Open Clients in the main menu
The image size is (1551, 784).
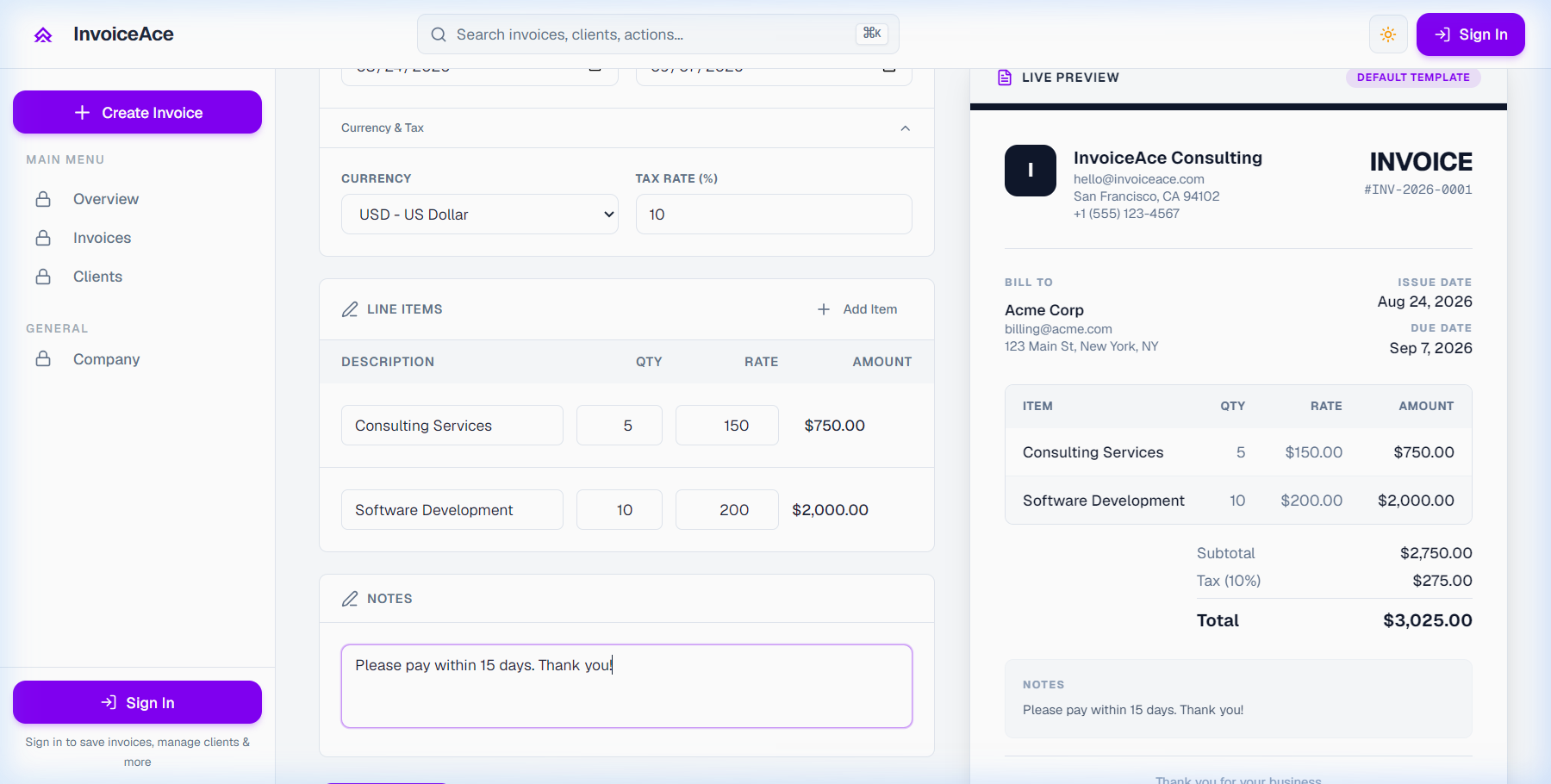pyautogui.click(x=97, y=277)
